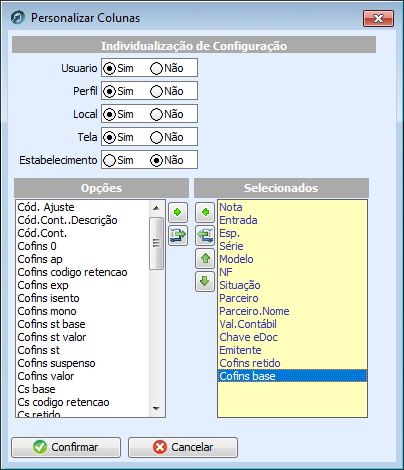Screen dimensions: 404x470
Task: Click the Opções list scroll down arrow
Action: tap(156, 408)
